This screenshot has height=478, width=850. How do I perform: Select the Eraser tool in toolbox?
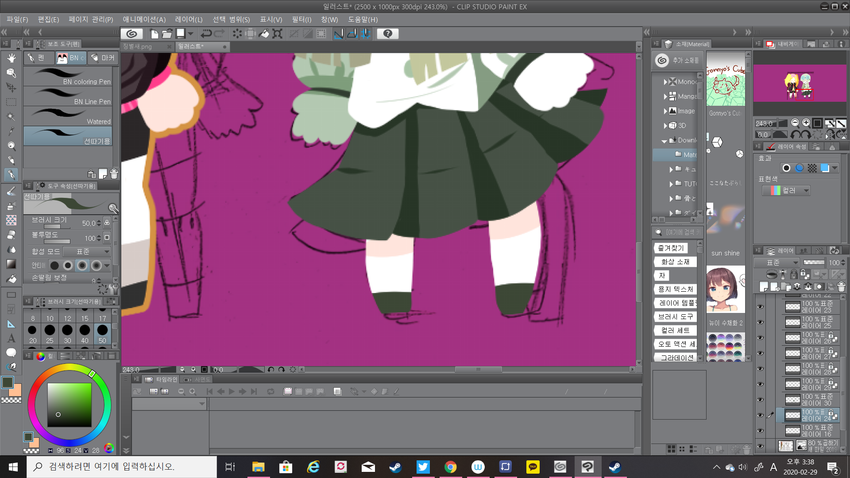(x=11, y=235)
